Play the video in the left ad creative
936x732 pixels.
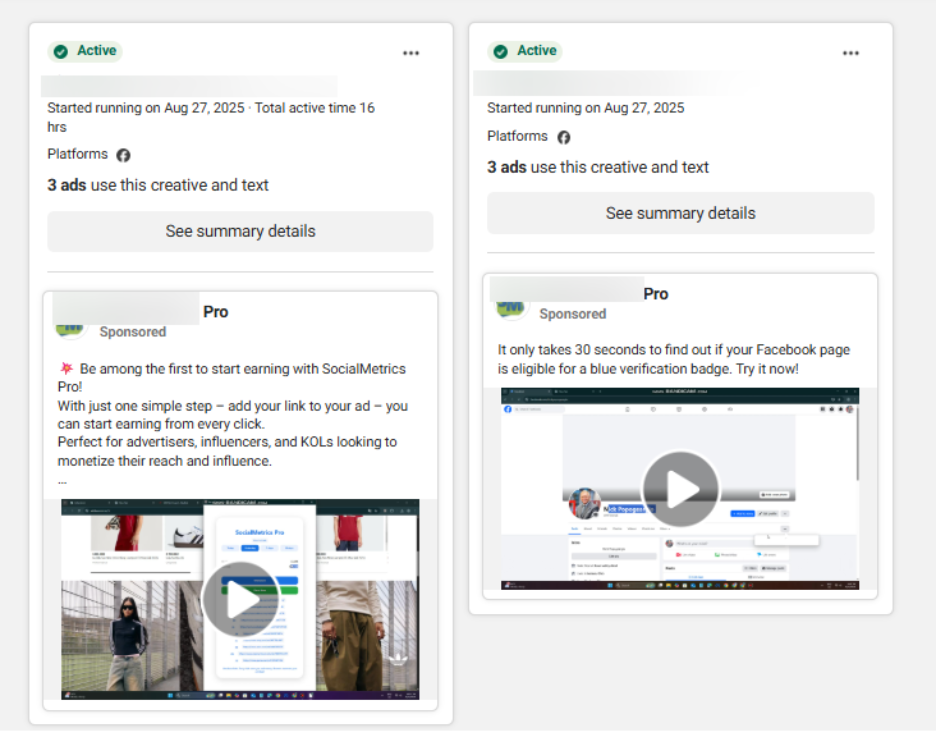click(x=240, y=598)
